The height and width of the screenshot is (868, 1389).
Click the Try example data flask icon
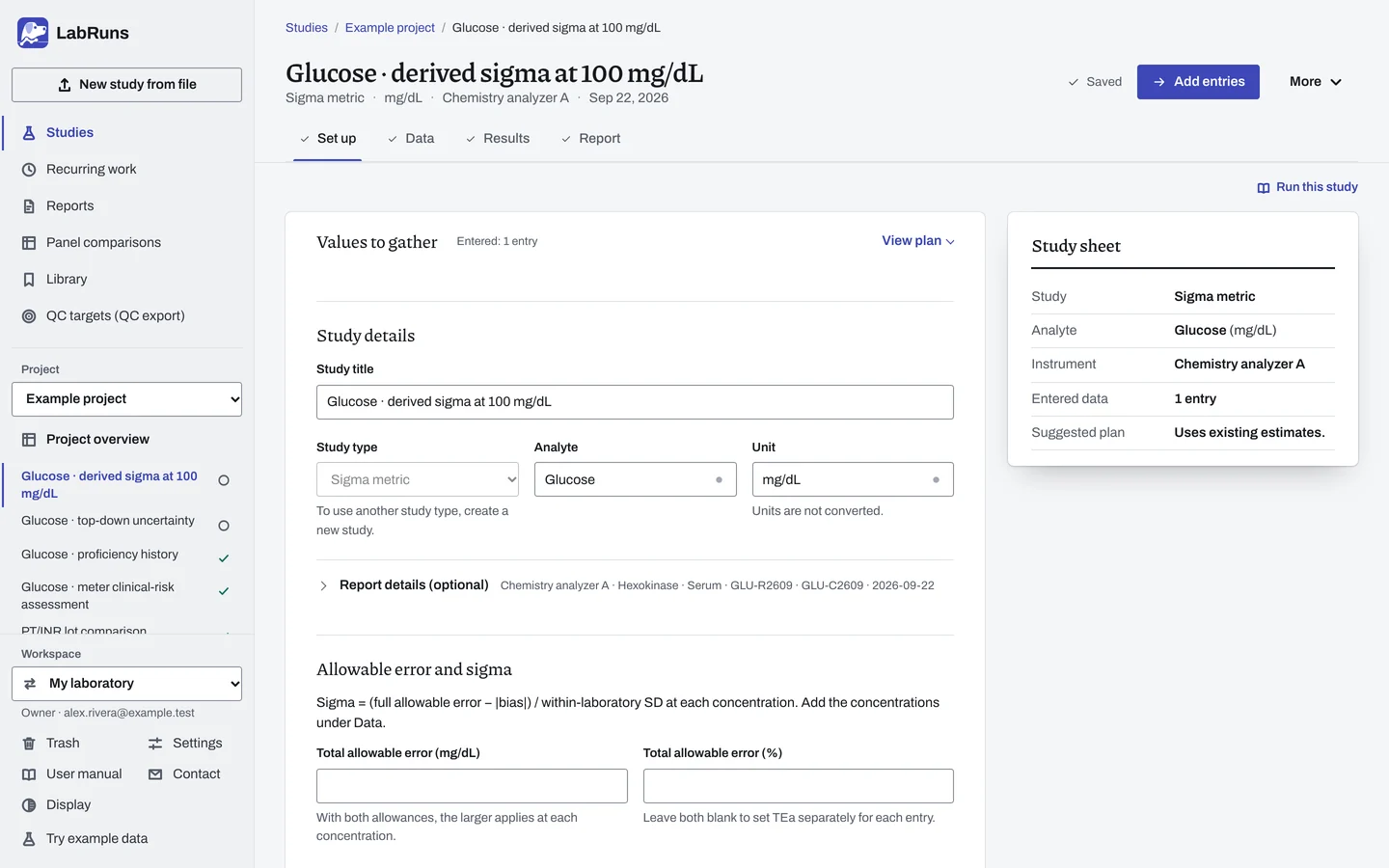pos(29,839)
